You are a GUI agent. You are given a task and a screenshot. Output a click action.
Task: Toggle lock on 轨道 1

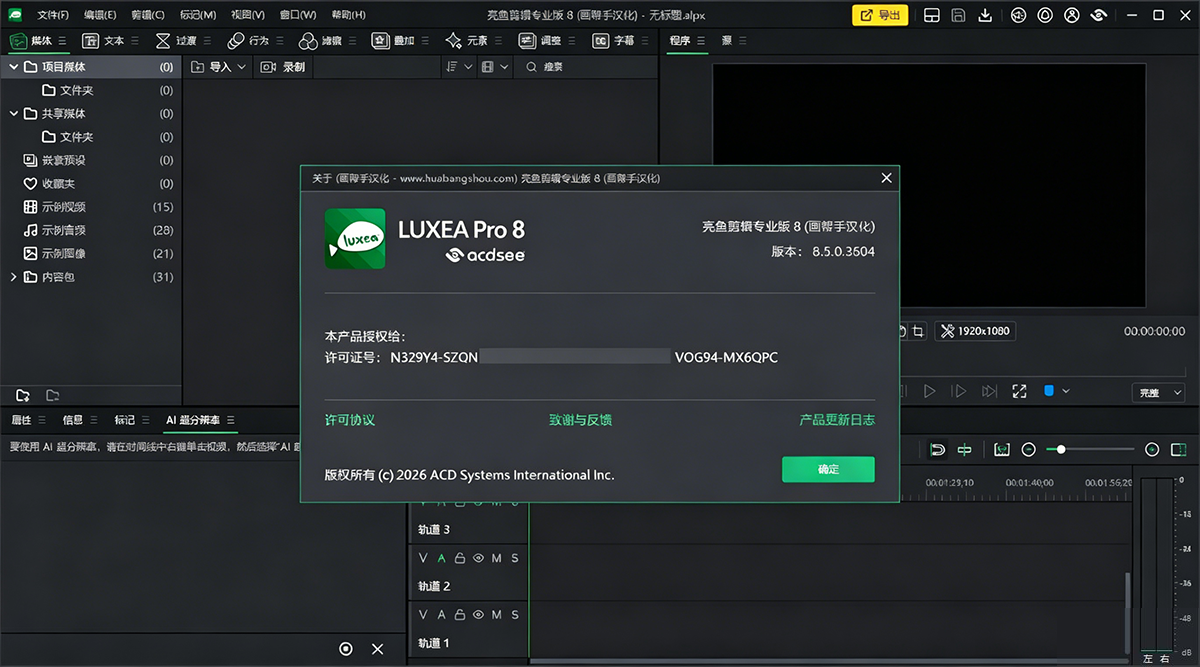tap(460, 614)
